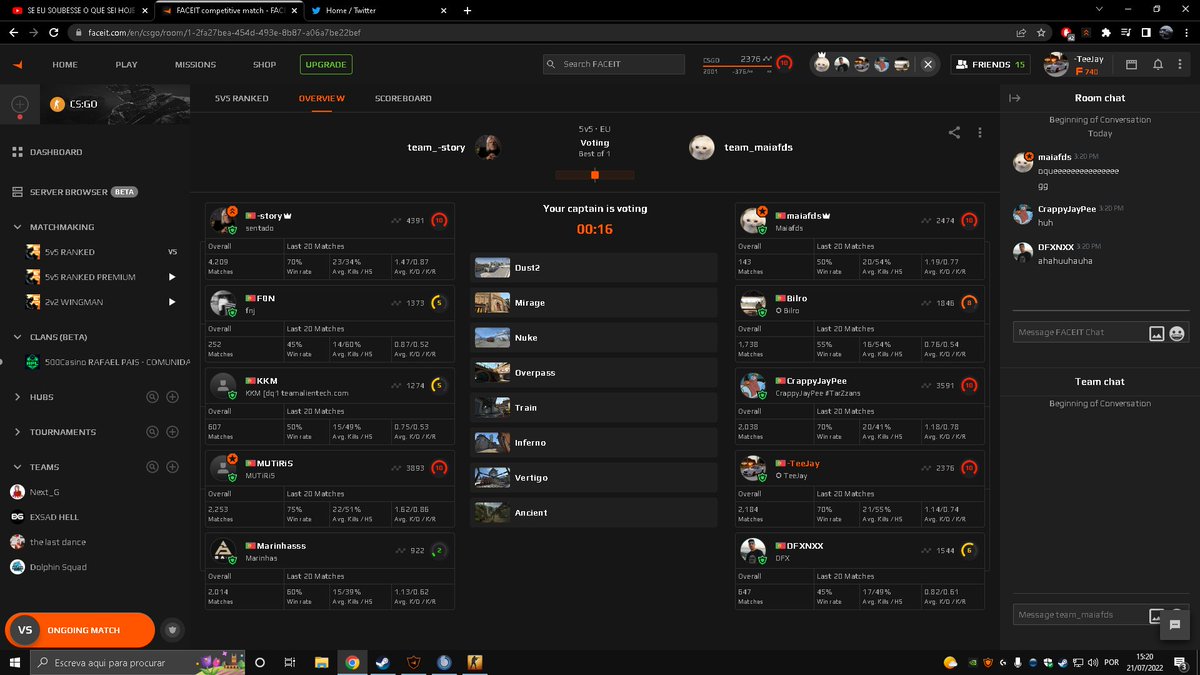This screenshot has width=1200, height=675.
Task: Click the search icon next to Hubs
Action: [153, 397]
